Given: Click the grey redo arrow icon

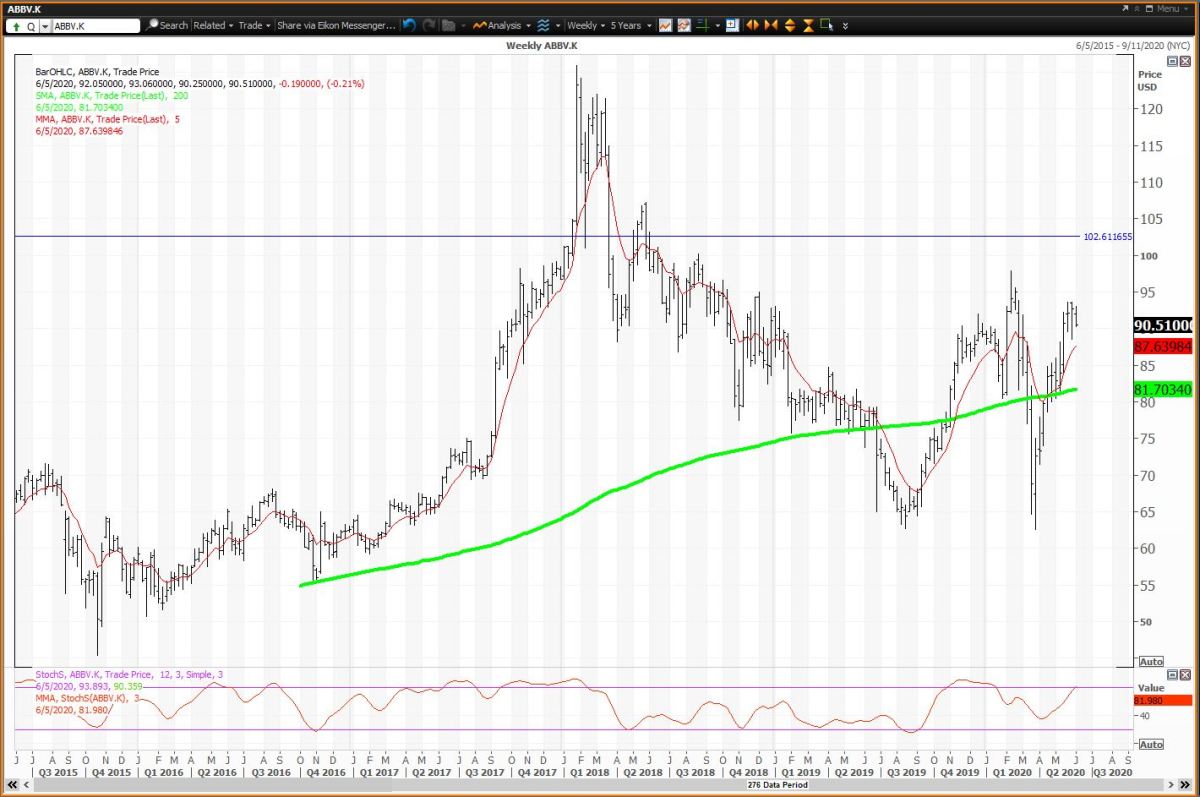Looking at the screenshot, I should click(429, 25).
